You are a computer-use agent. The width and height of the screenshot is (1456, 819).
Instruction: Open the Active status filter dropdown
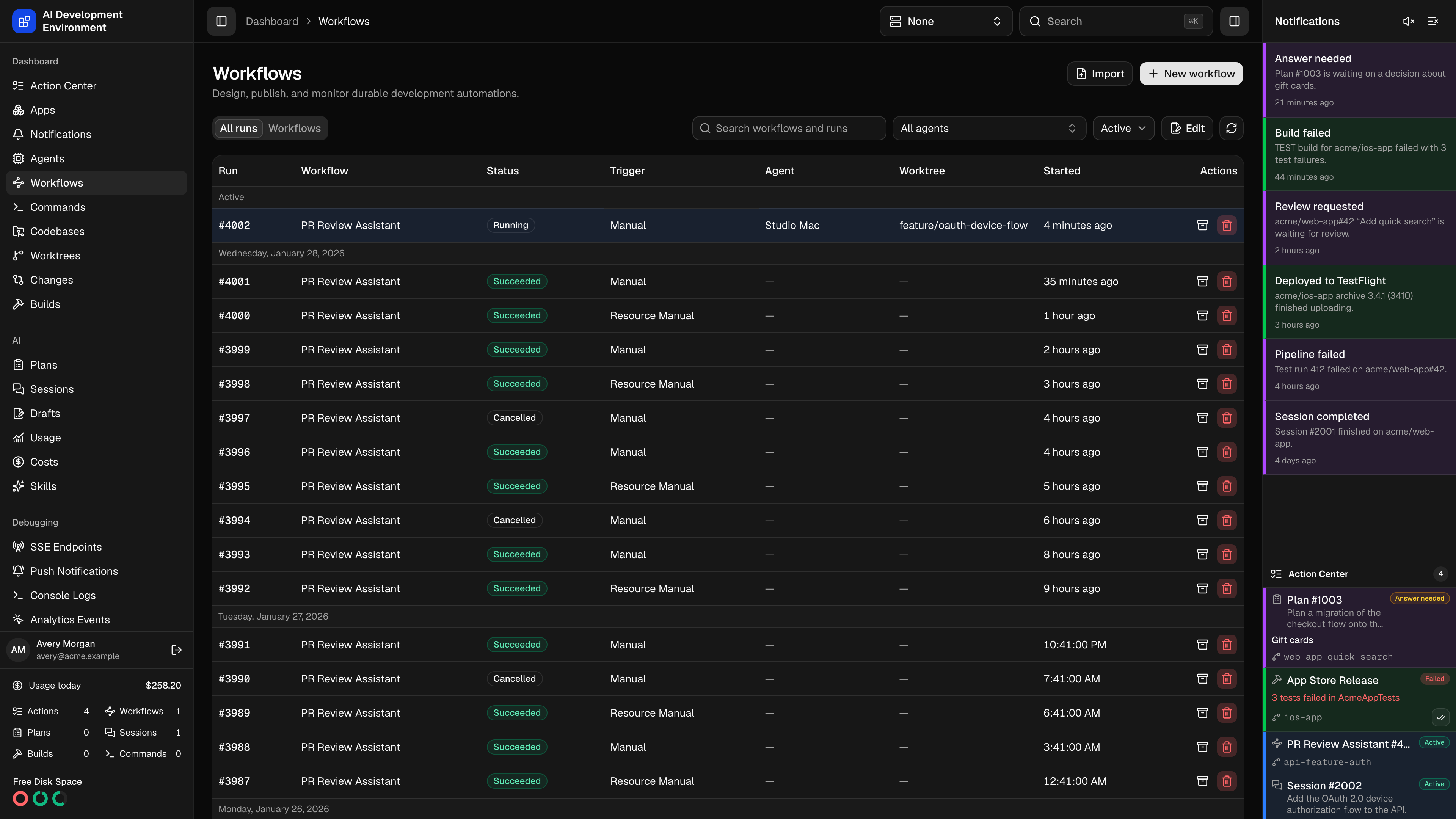[1123, 128]
